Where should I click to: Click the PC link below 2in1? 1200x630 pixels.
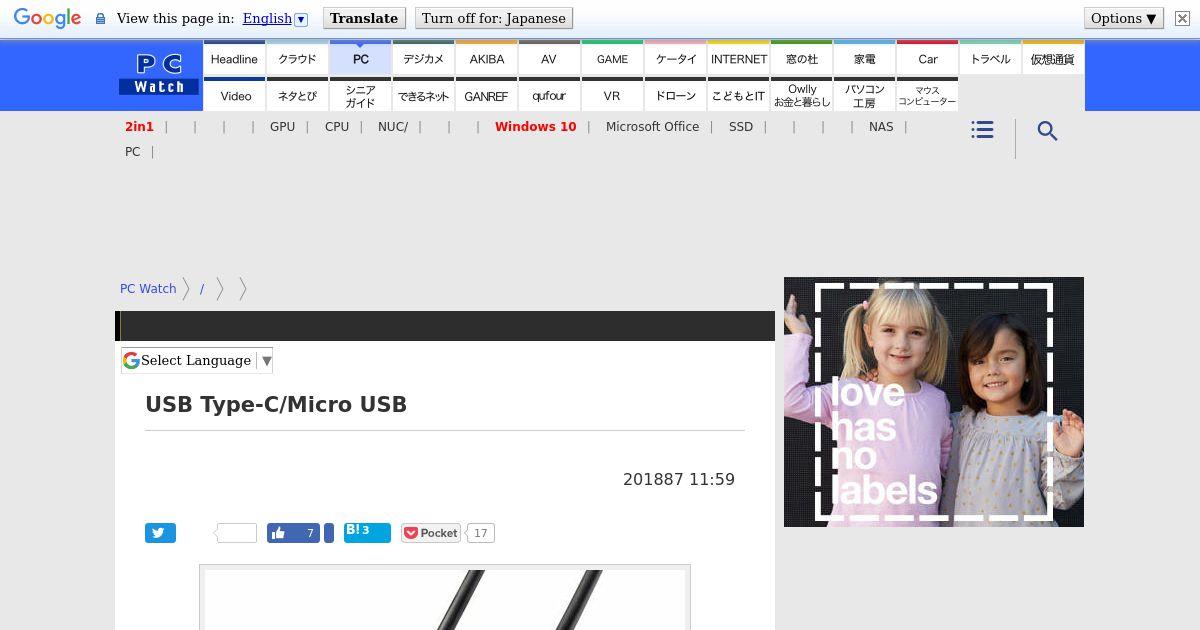(x=132, y=152)
